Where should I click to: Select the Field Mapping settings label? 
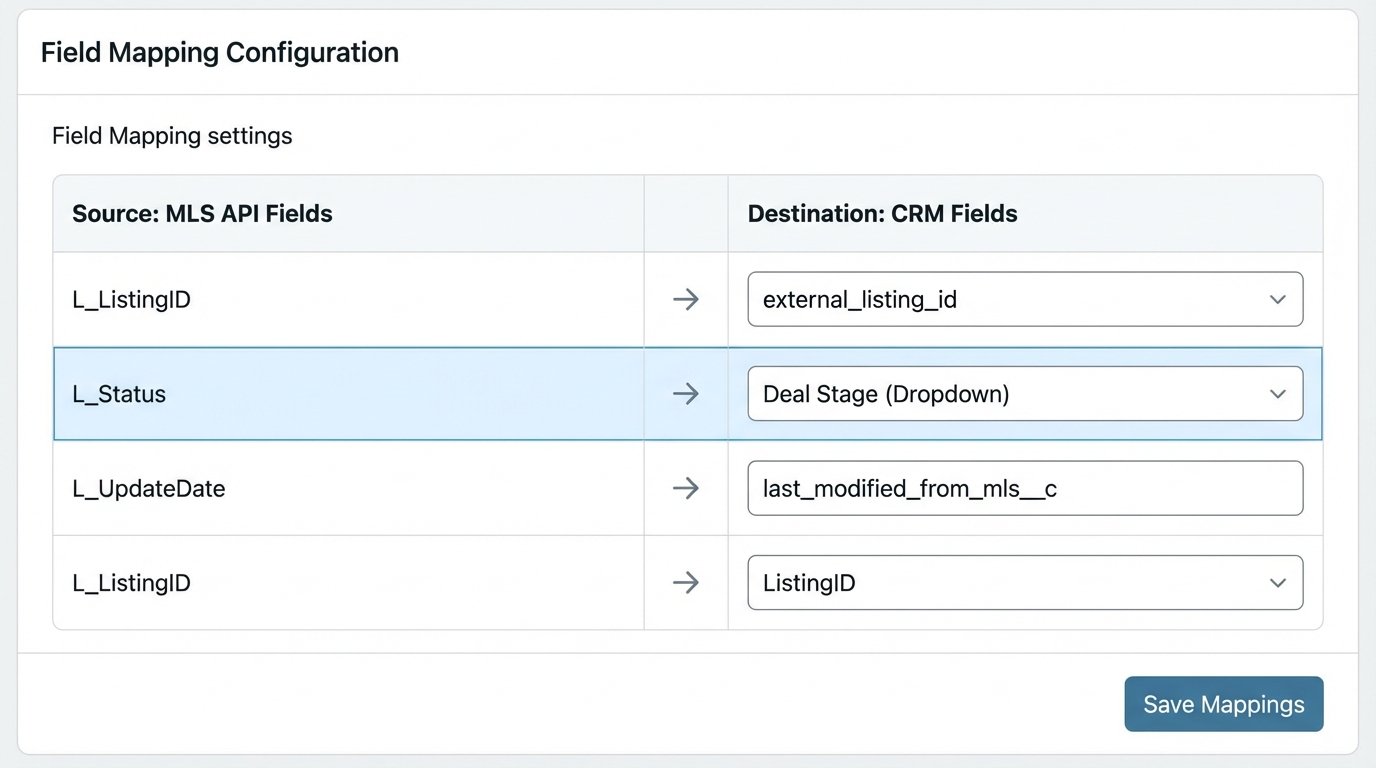click(x=171, y=135)
